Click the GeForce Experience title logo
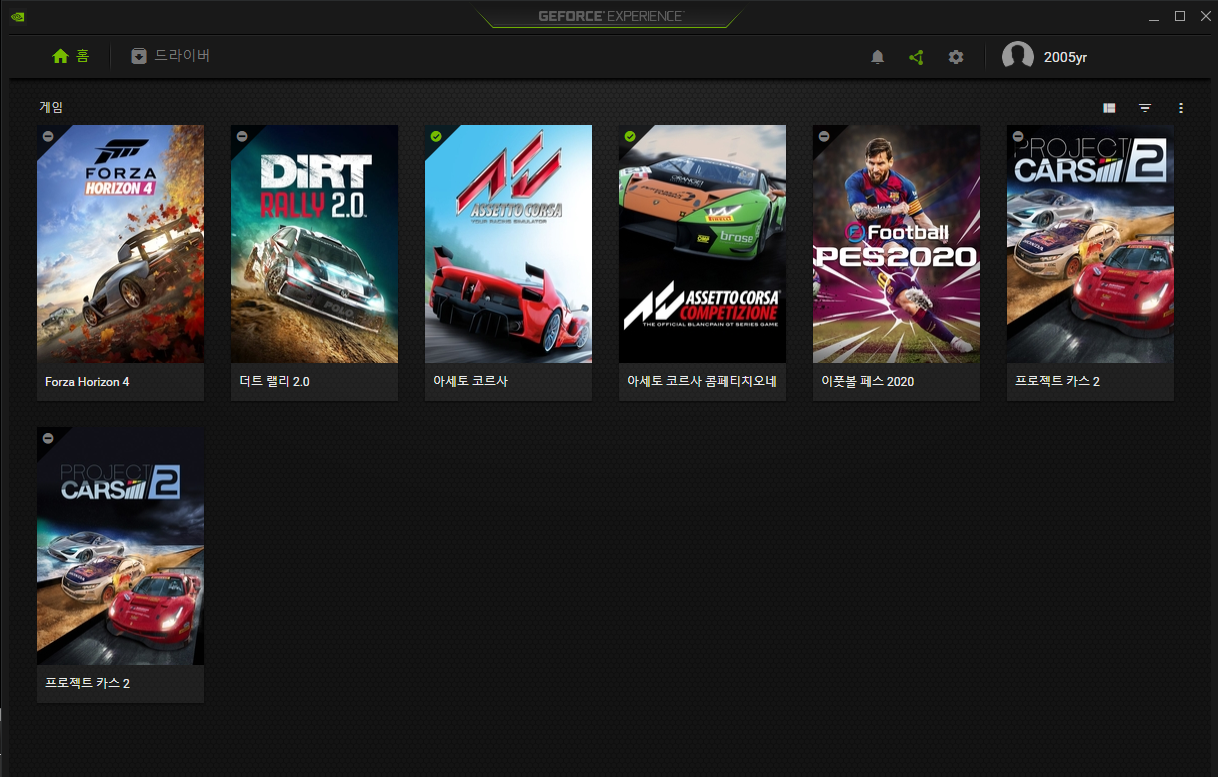This screenshot has width=1218, height=777. tap(610, 16)
